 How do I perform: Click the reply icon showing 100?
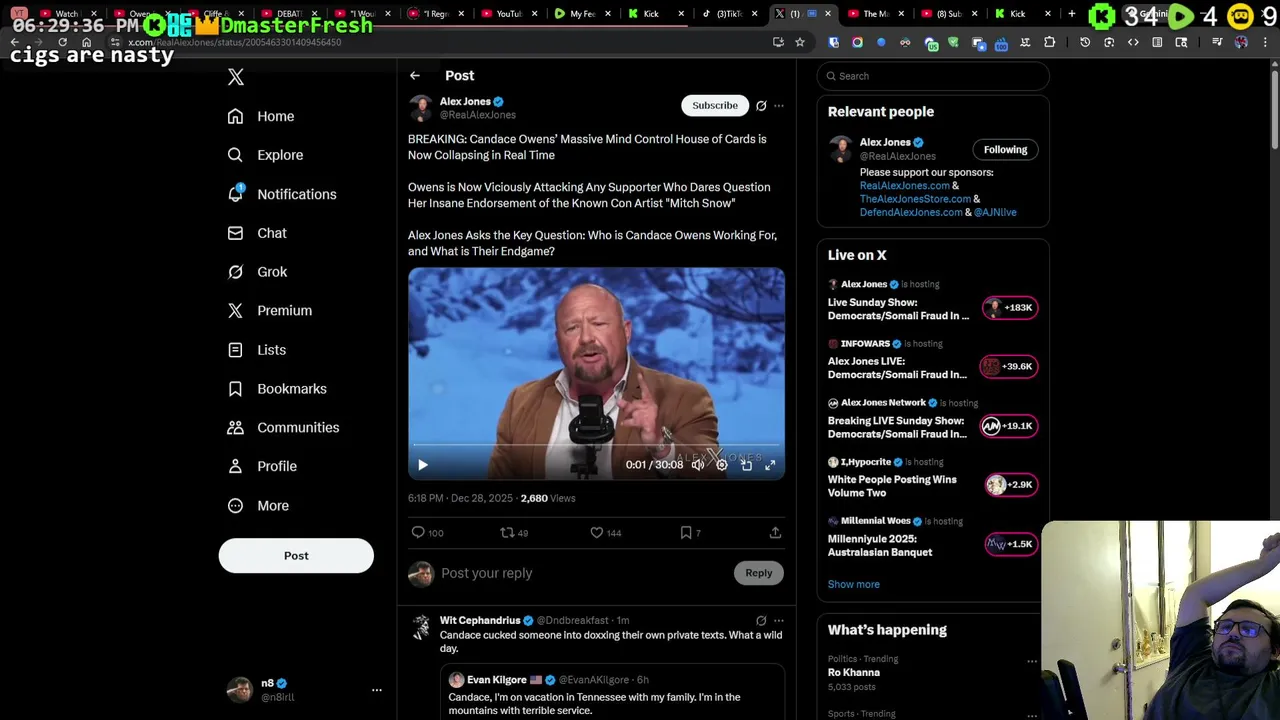428,533
